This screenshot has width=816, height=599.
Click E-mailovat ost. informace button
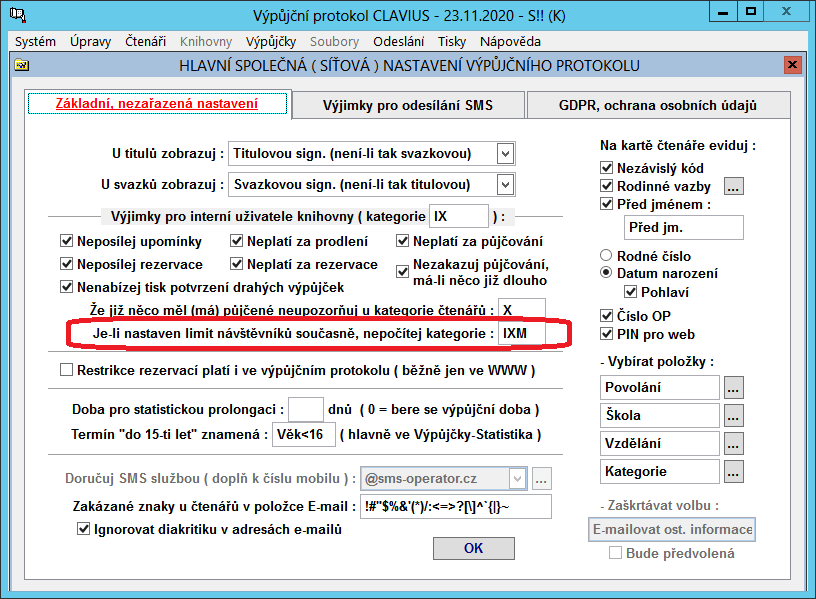coord(672,530)
